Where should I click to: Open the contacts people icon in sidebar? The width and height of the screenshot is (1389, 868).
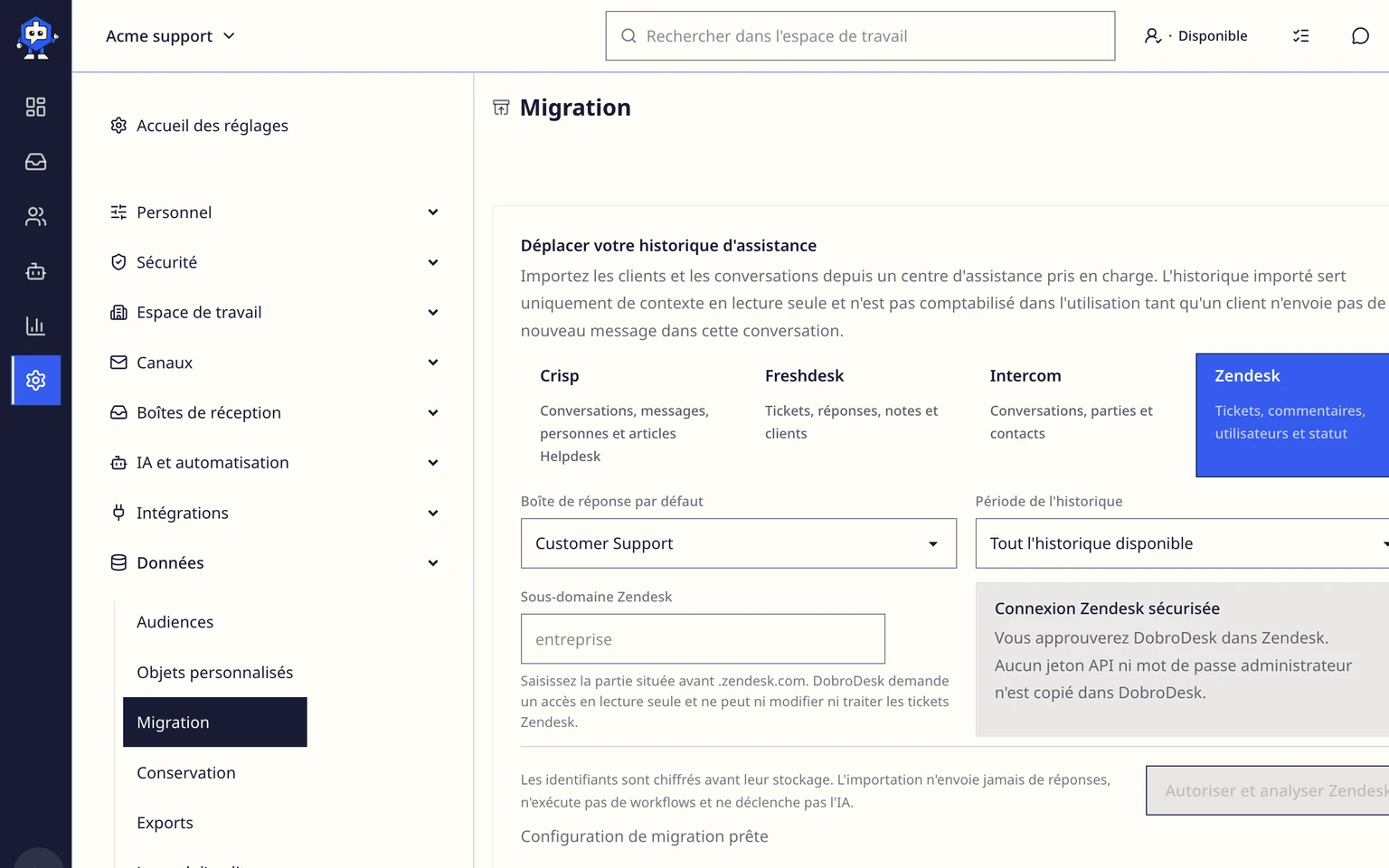tap(35, 216)
